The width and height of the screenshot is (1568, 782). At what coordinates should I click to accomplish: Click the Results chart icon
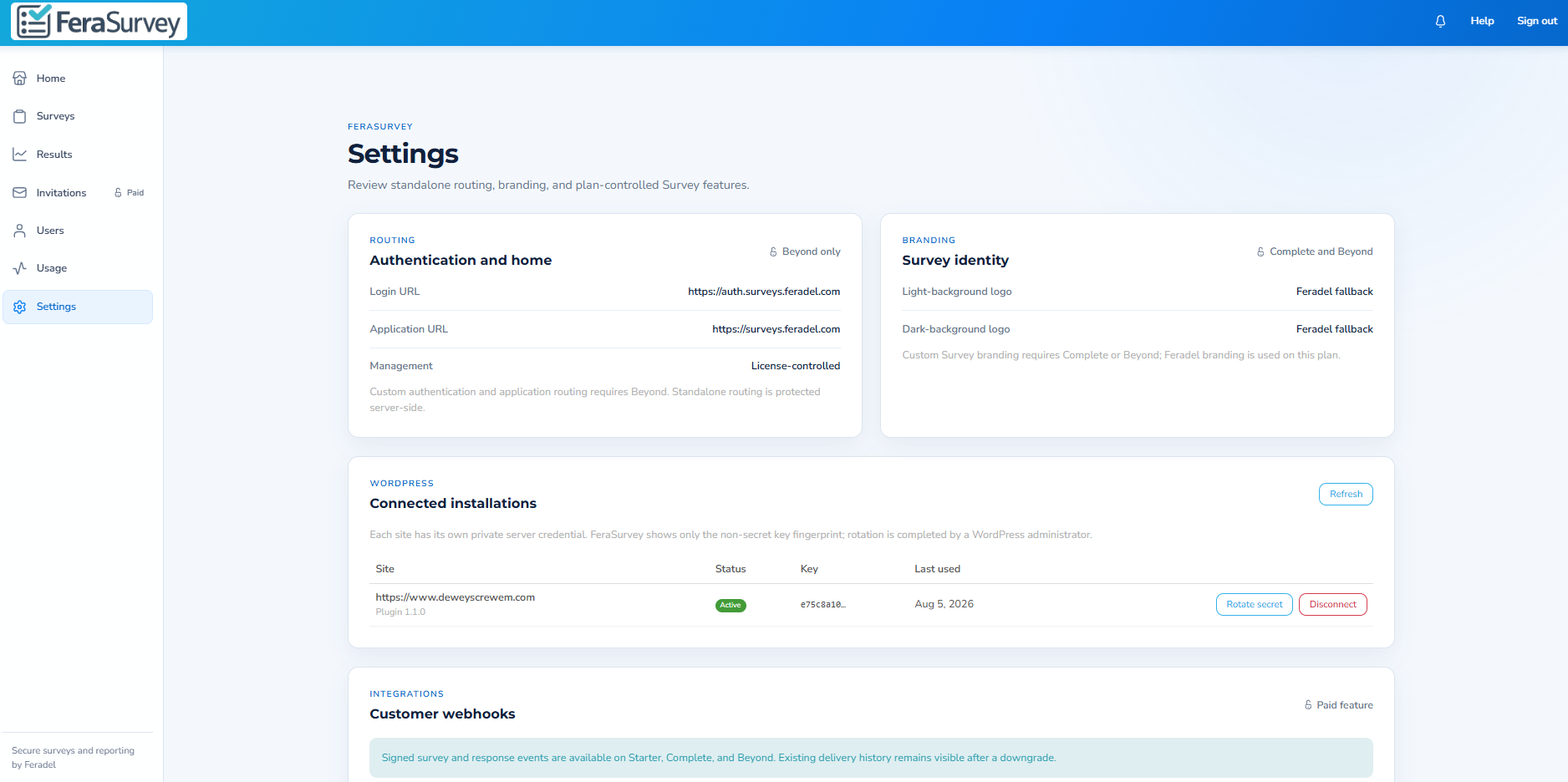point(20,155)
